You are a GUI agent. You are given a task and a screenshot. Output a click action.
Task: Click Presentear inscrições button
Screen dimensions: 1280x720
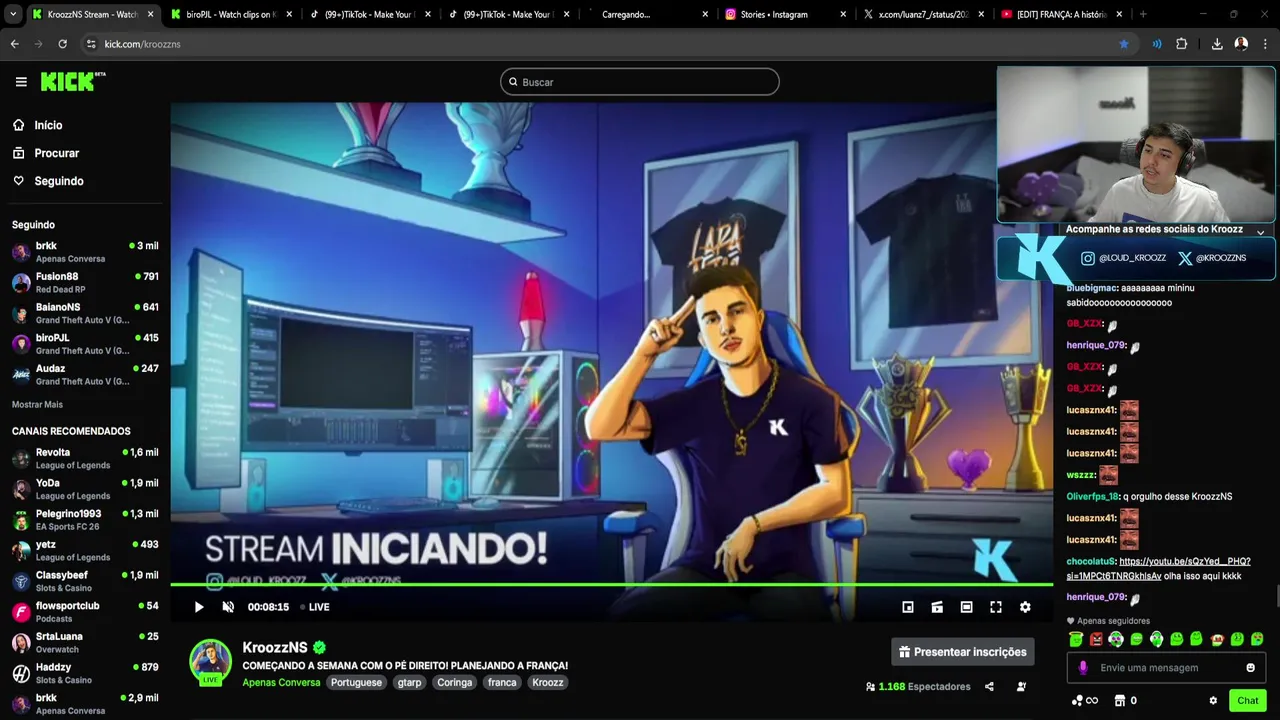point(963,652)
